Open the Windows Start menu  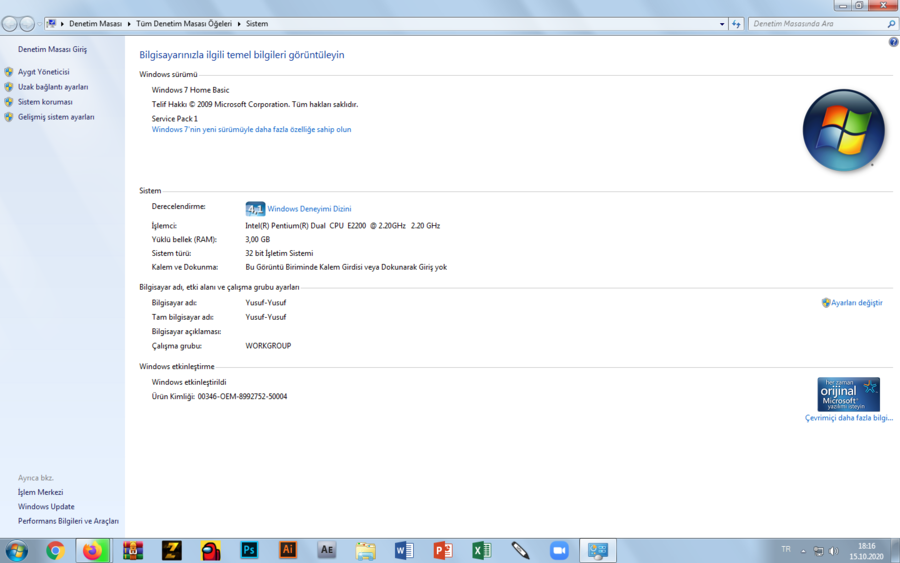tap(16, 551)
